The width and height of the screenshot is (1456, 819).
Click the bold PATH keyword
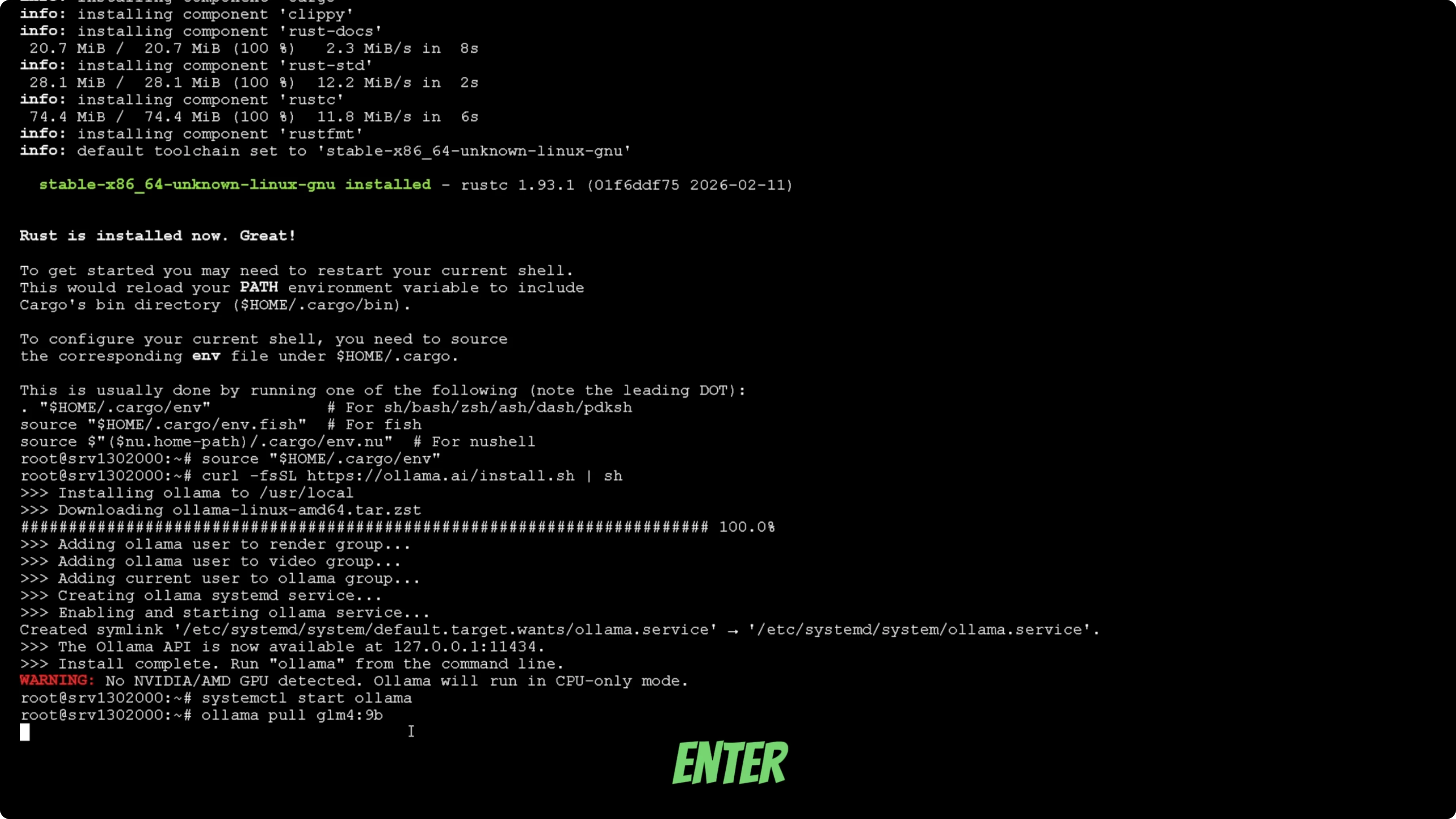click(259, 287)
